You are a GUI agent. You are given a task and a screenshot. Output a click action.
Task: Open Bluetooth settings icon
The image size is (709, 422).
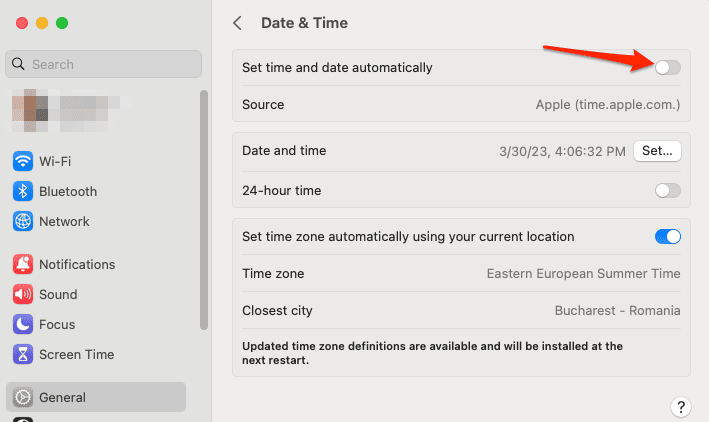[23, 191]
